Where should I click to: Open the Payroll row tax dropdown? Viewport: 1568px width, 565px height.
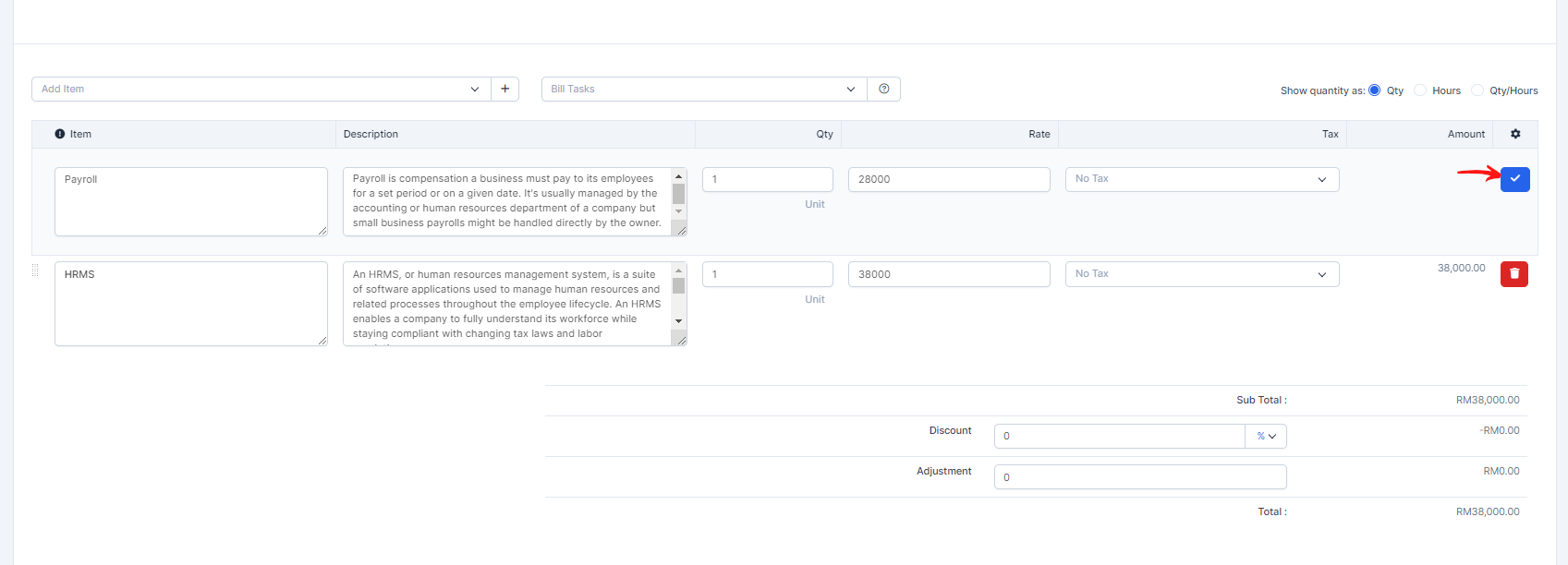(1201, 179)
